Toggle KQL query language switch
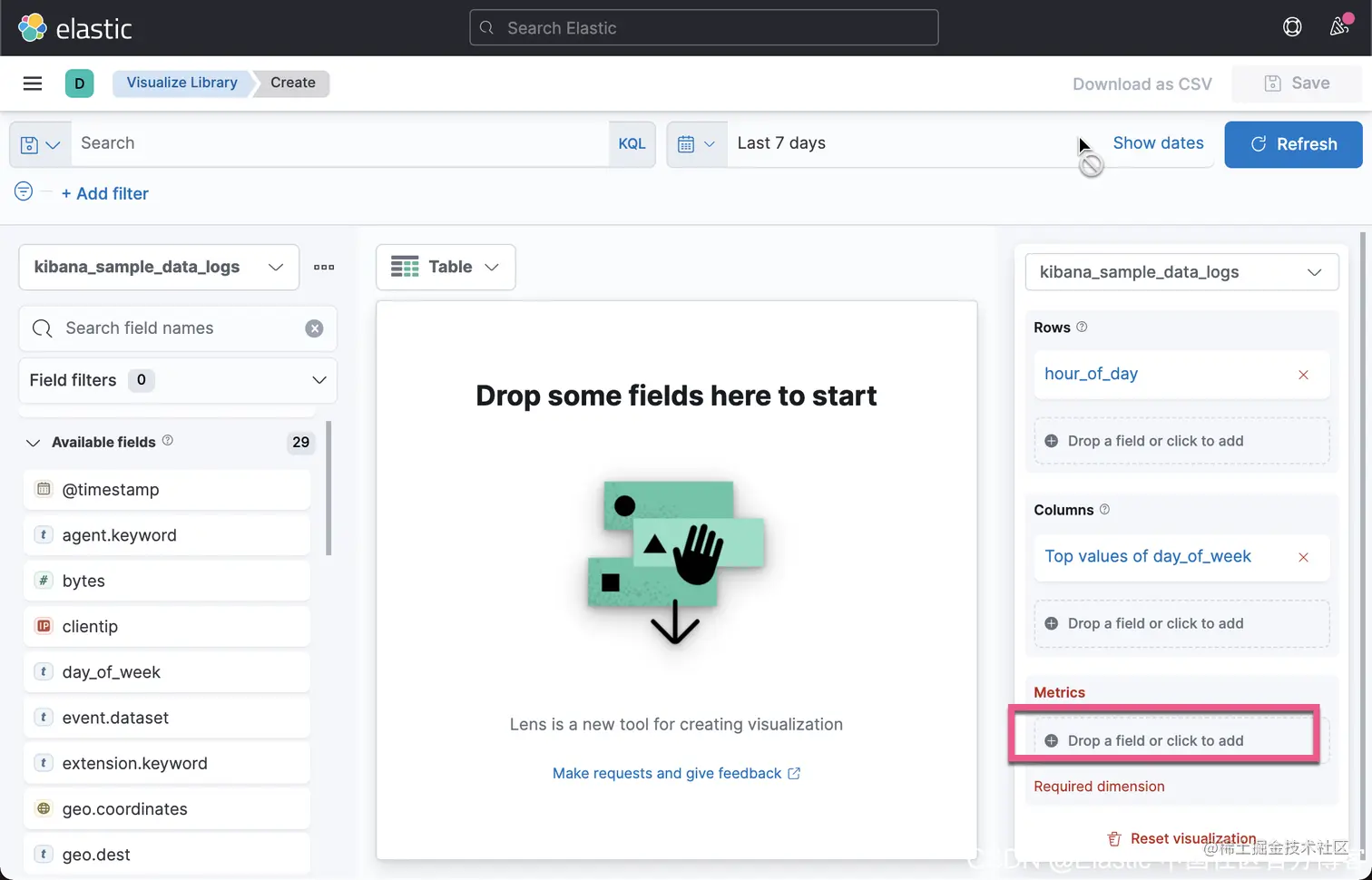 point(632,144)
